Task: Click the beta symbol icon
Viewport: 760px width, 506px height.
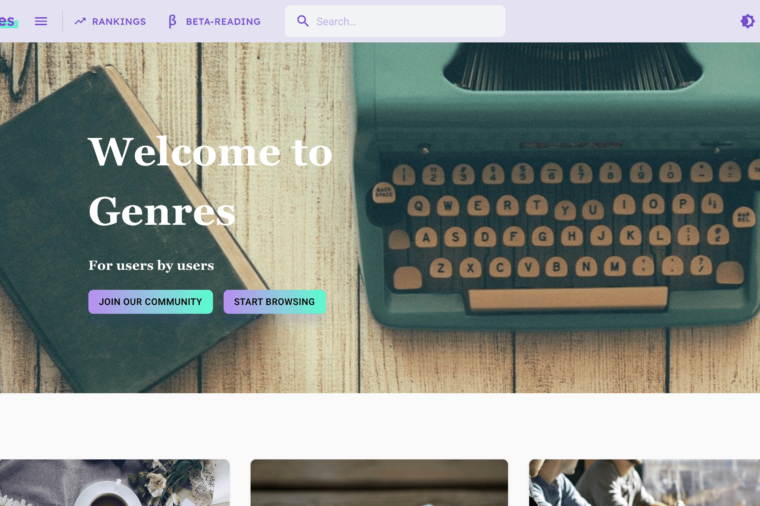Action: (172, 21)
